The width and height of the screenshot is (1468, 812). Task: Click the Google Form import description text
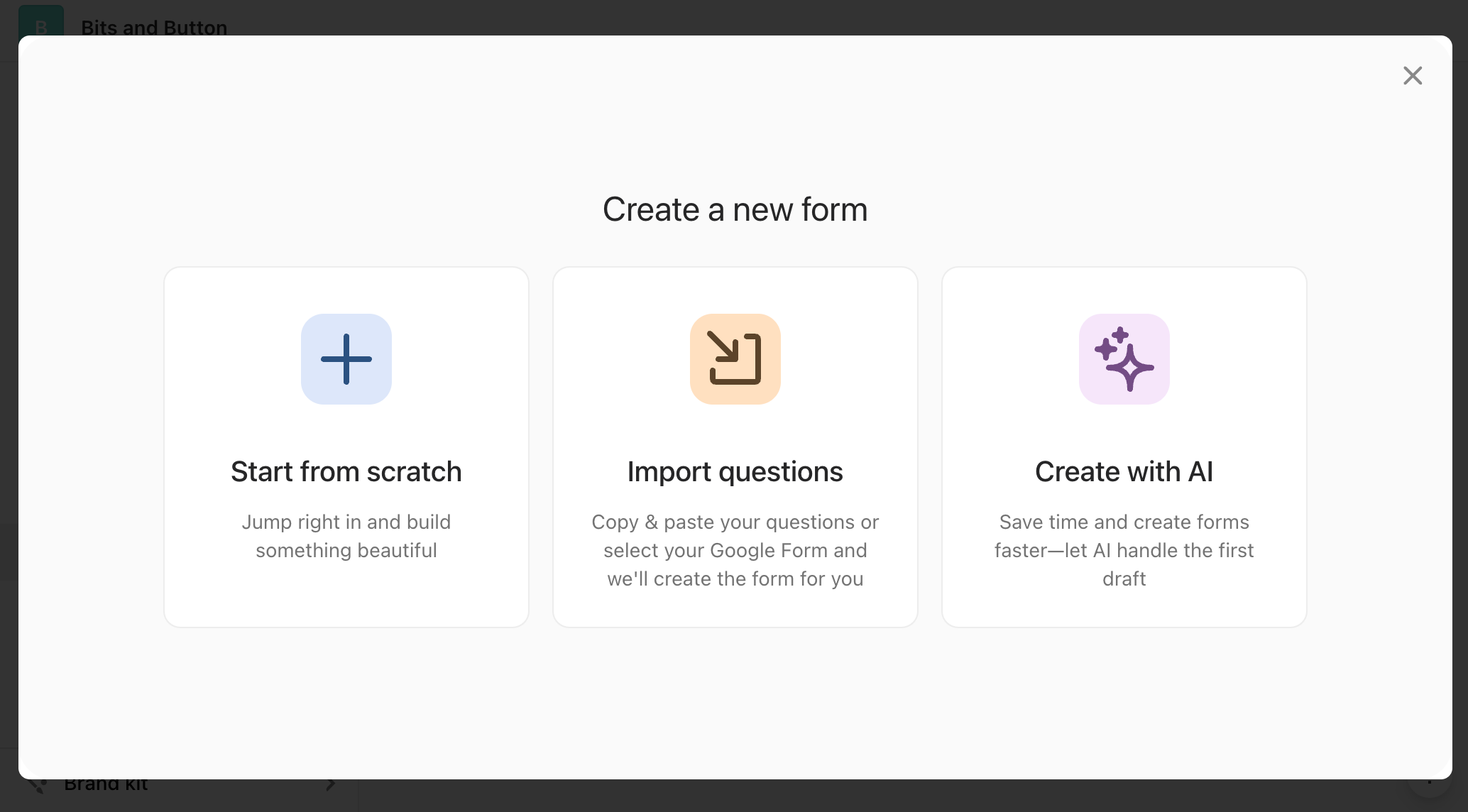point(735,551)
